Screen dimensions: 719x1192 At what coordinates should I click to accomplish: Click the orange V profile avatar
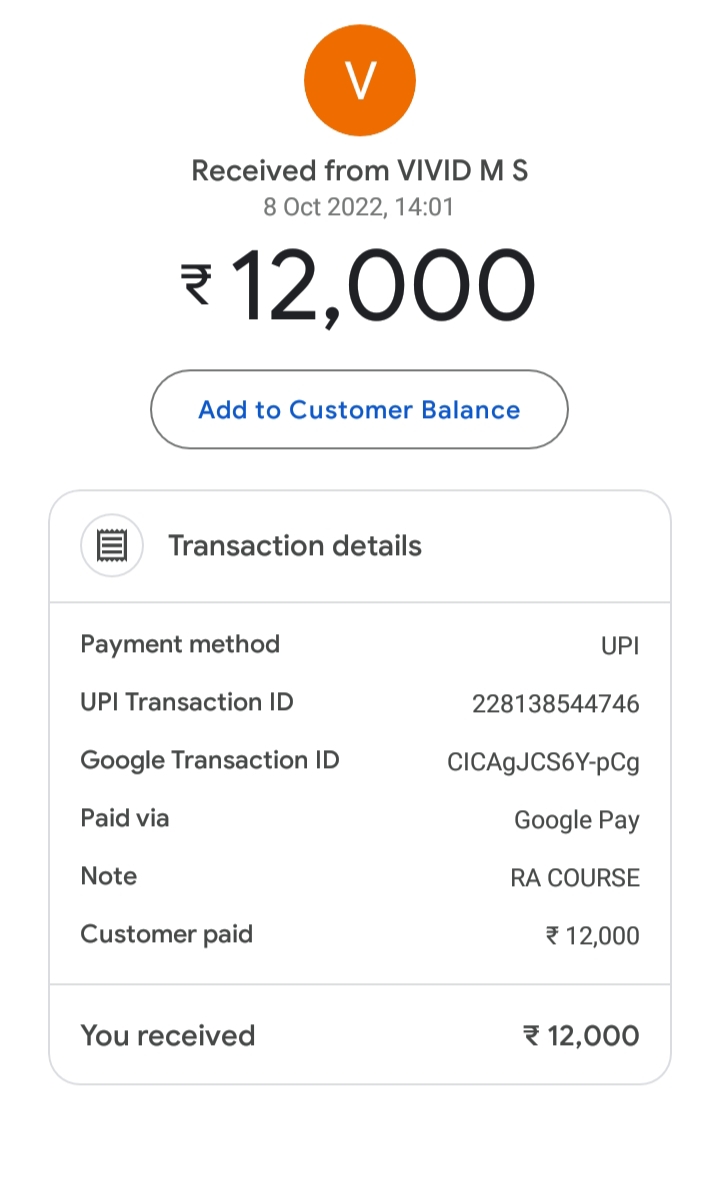tap(359, 80)
